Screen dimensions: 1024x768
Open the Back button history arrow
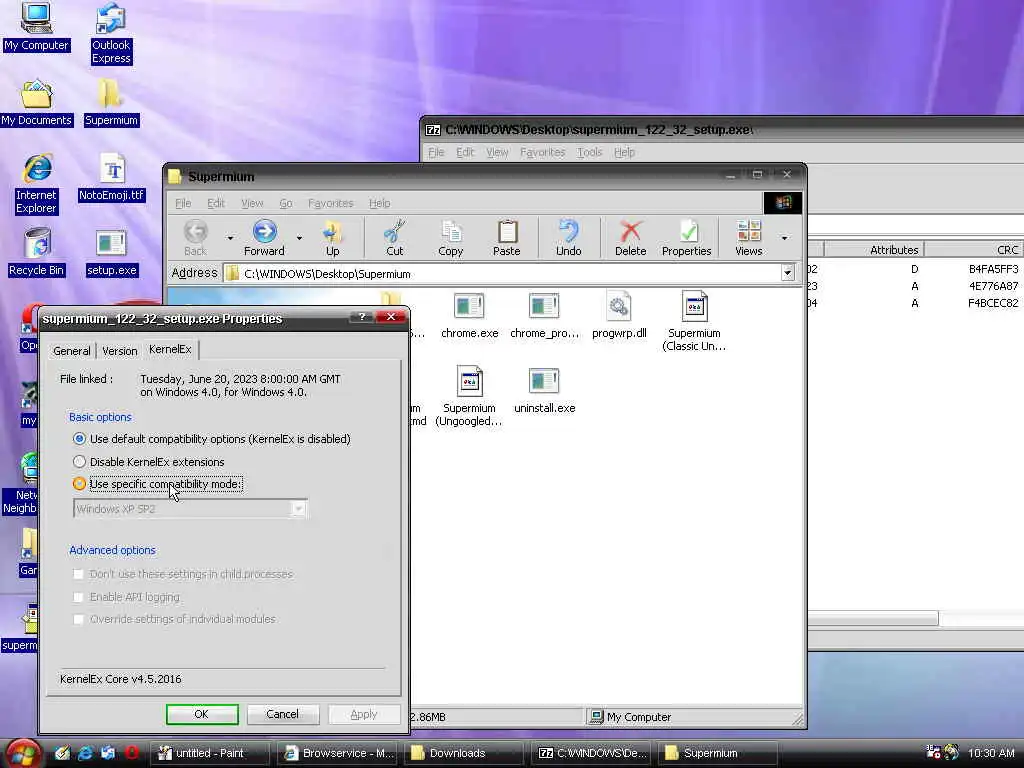pyautogui.click(x=230, y=238)
